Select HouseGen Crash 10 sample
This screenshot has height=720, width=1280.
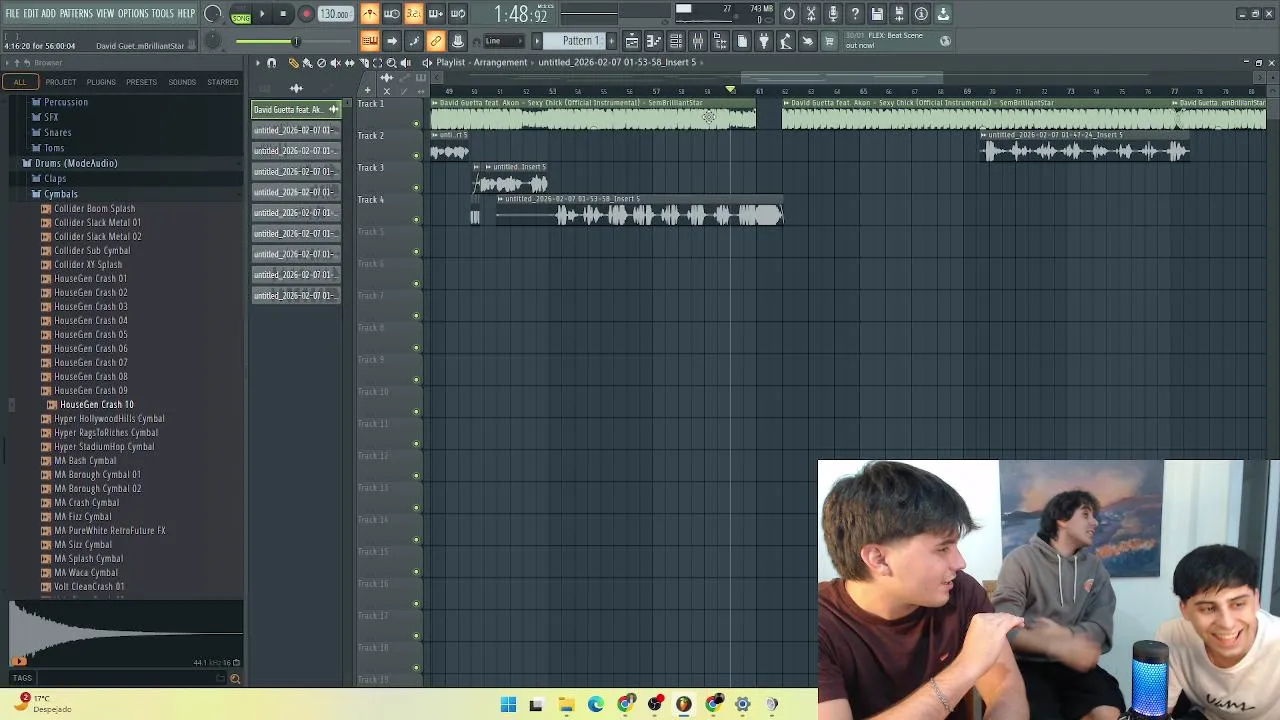coord(96,405)
